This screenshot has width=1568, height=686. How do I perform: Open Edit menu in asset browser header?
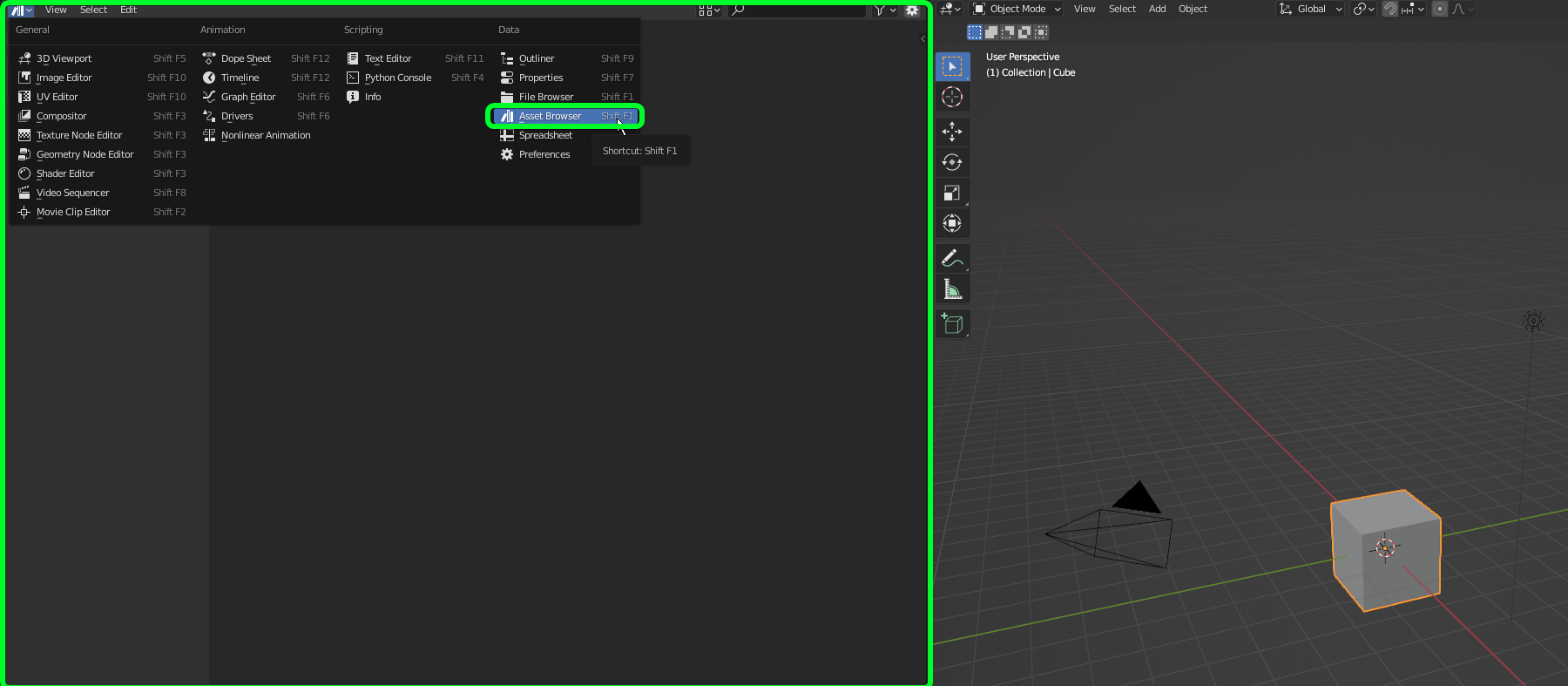[x=128, y=10]
